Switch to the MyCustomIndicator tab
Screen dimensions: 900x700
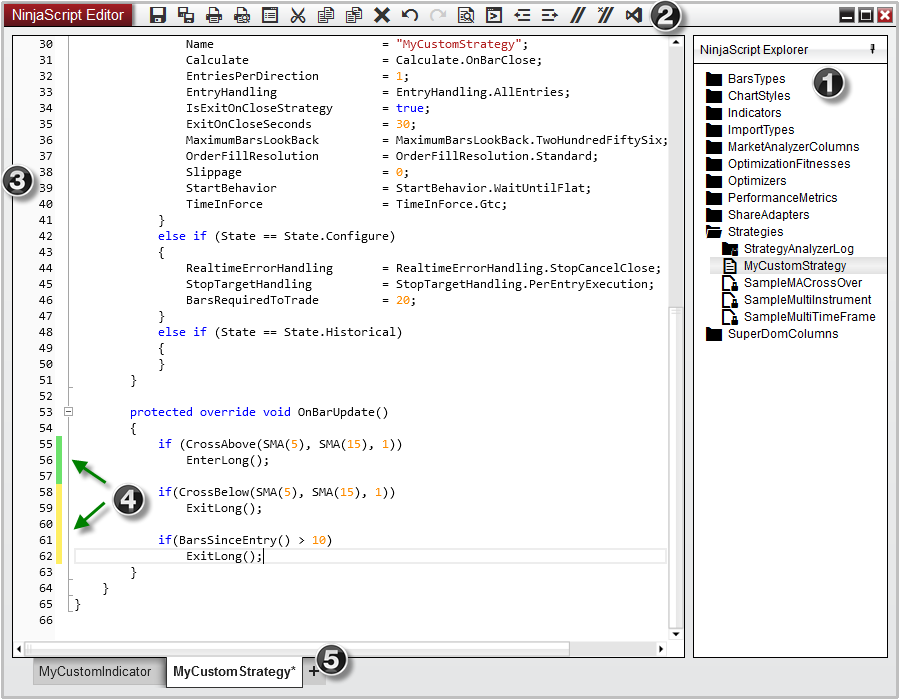(96, 671)
